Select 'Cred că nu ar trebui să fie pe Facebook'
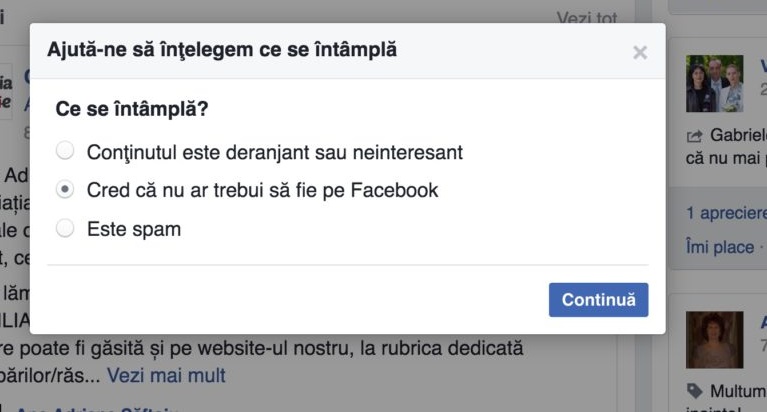The height and width of the screenshot is (412, 767). click(65, 189)
